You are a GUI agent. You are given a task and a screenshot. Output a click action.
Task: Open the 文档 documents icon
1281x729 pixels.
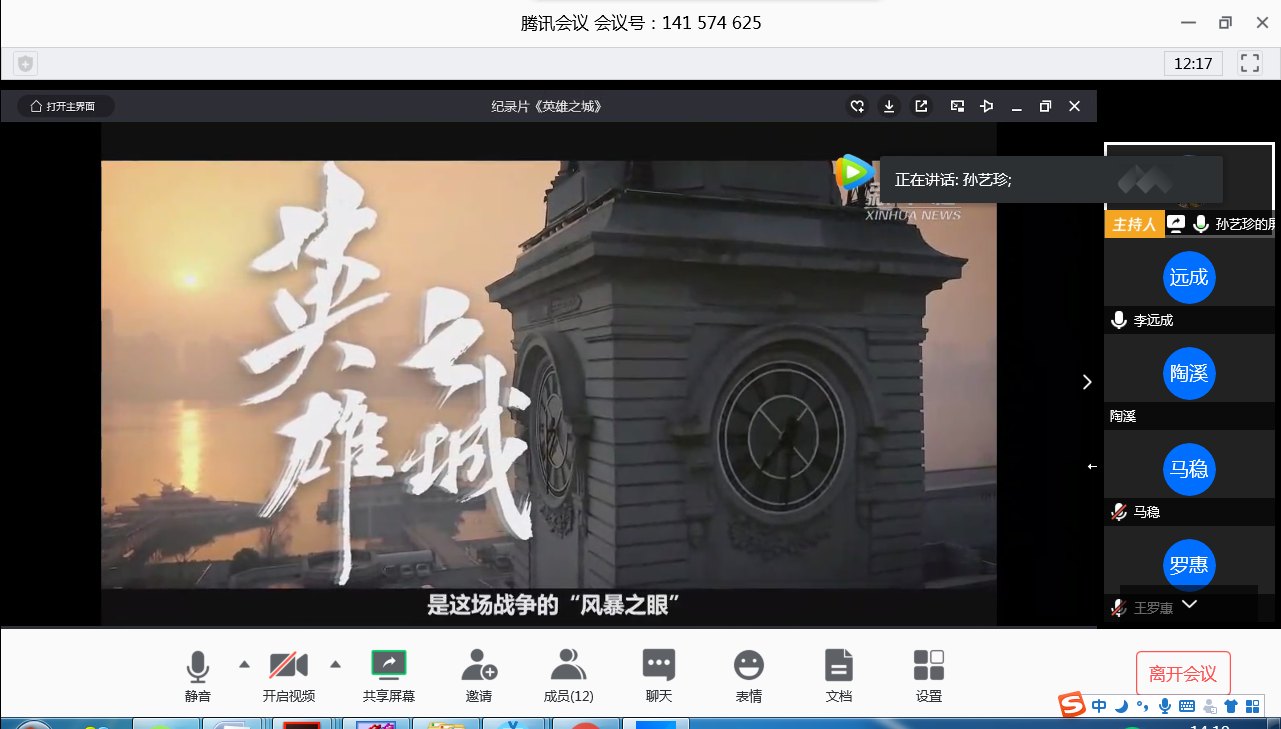[838, 674]
